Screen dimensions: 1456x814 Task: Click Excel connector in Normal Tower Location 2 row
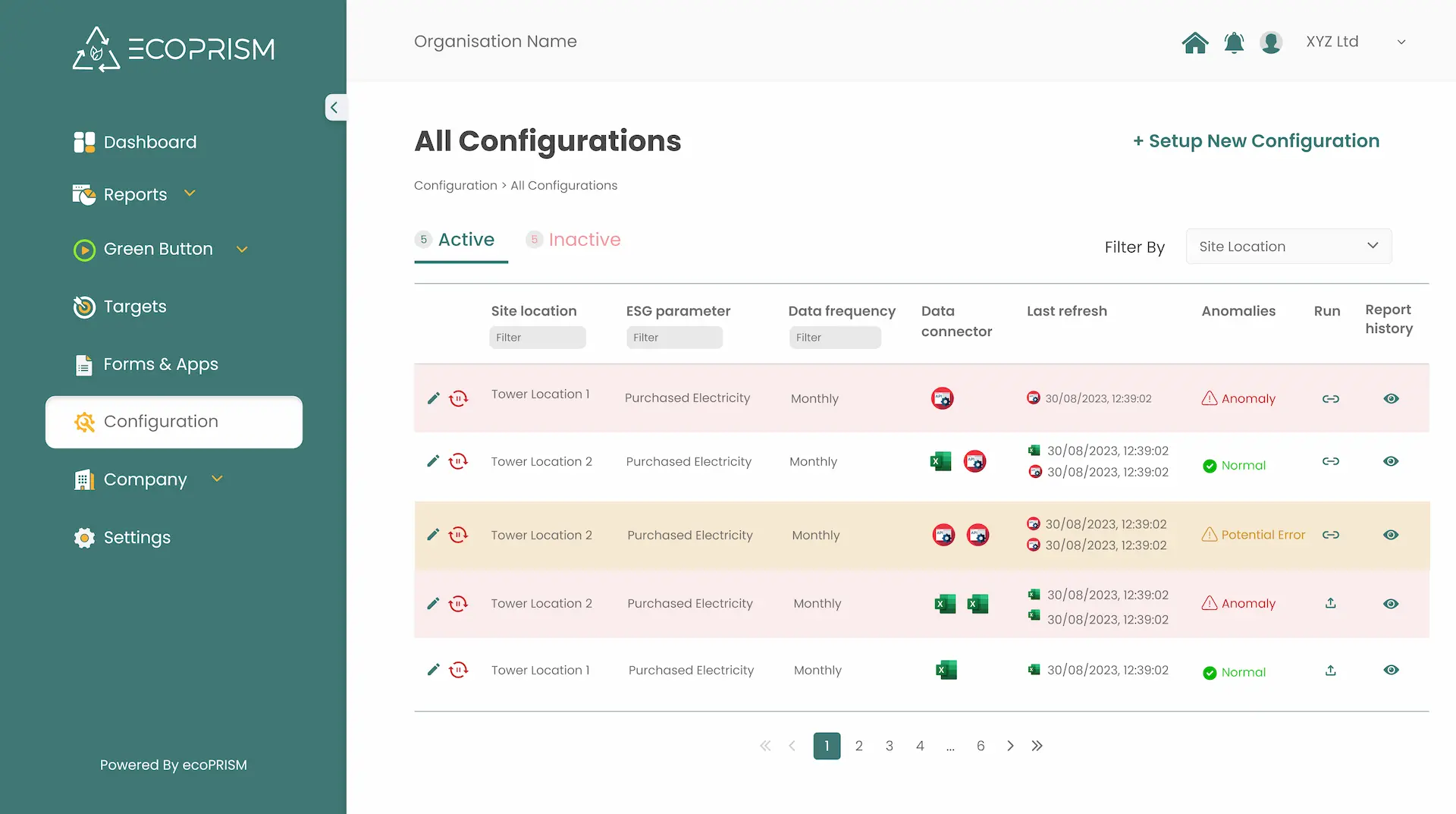pyautogui.click(x=940, y=461)
